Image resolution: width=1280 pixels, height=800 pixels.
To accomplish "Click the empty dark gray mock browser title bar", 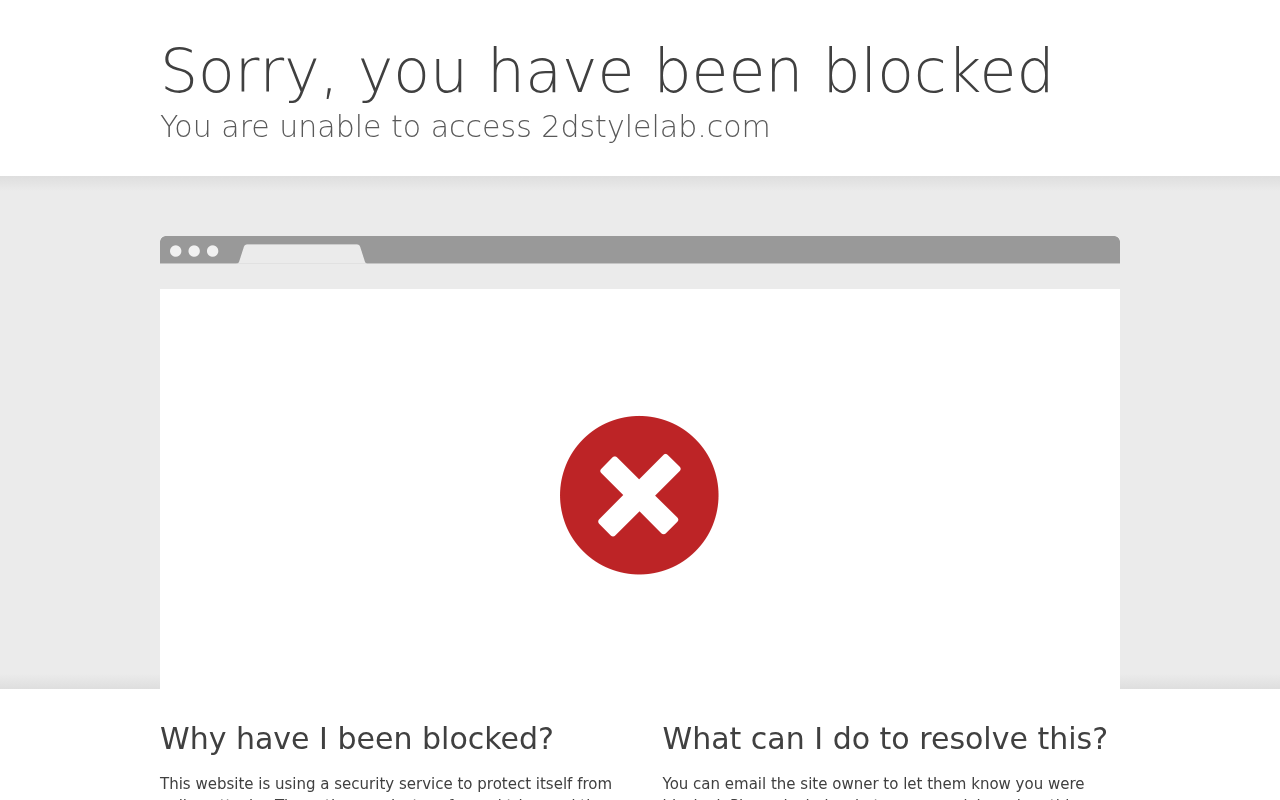I will click(x=740, y=250).
